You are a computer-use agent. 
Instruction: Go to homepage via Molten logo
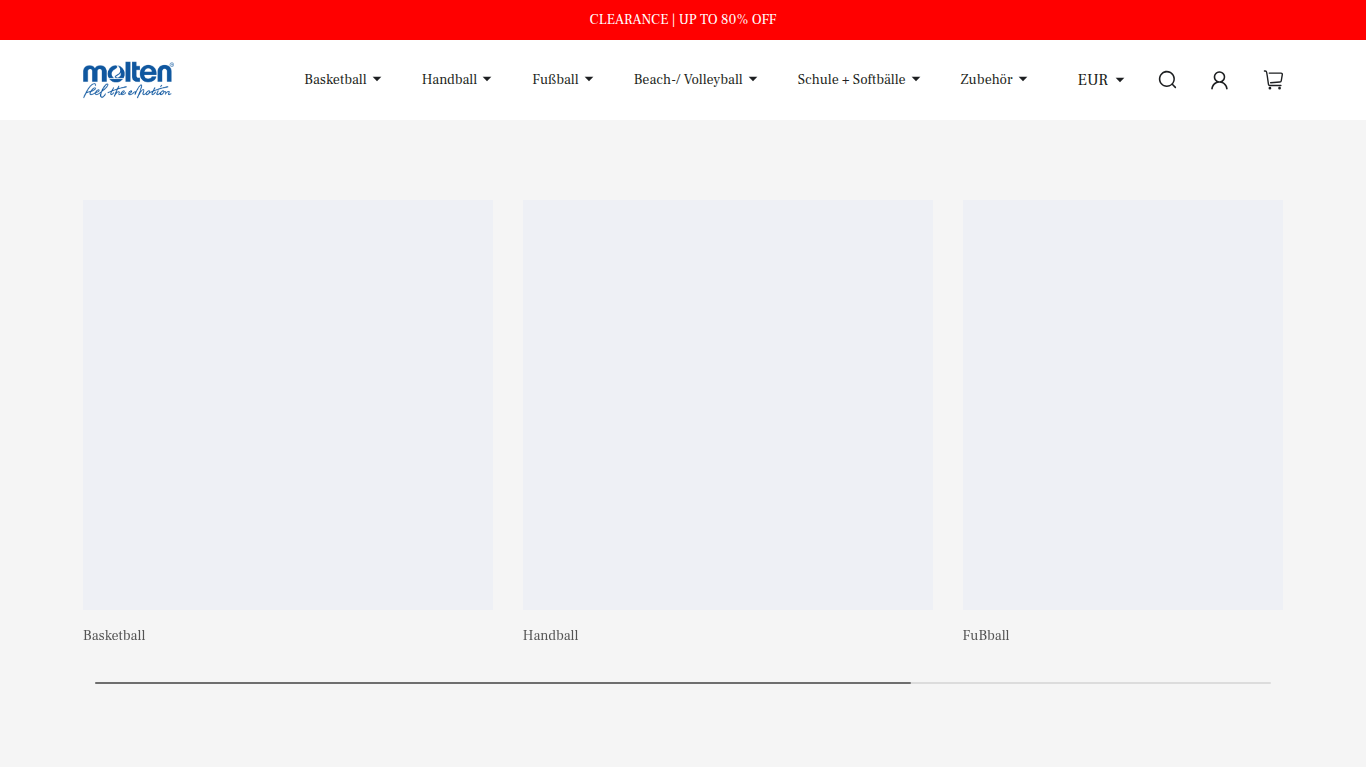[x=128, y=80]
